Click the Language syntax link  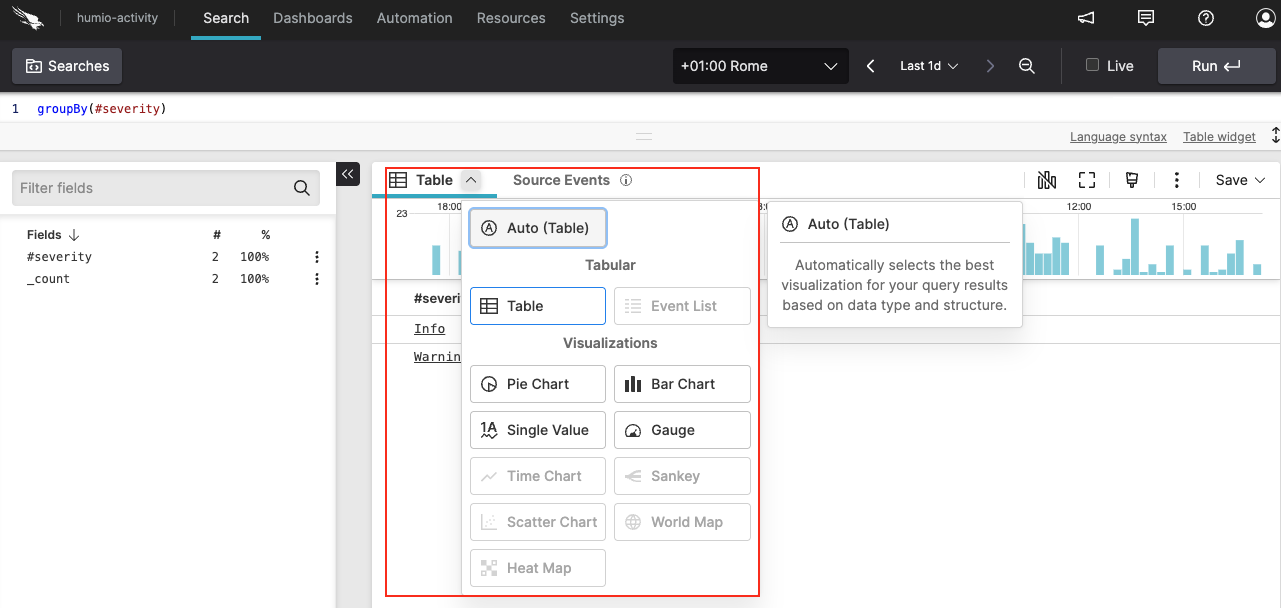[1118, 136]
